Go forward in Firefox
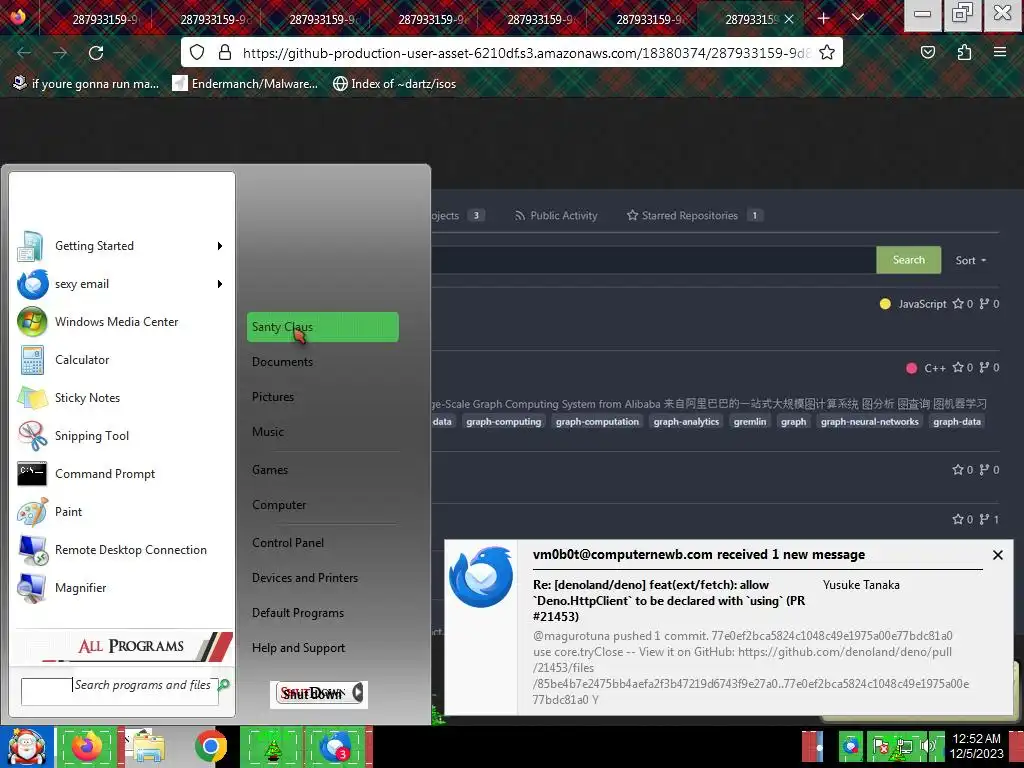1024x768 pixels. [60, 53]
